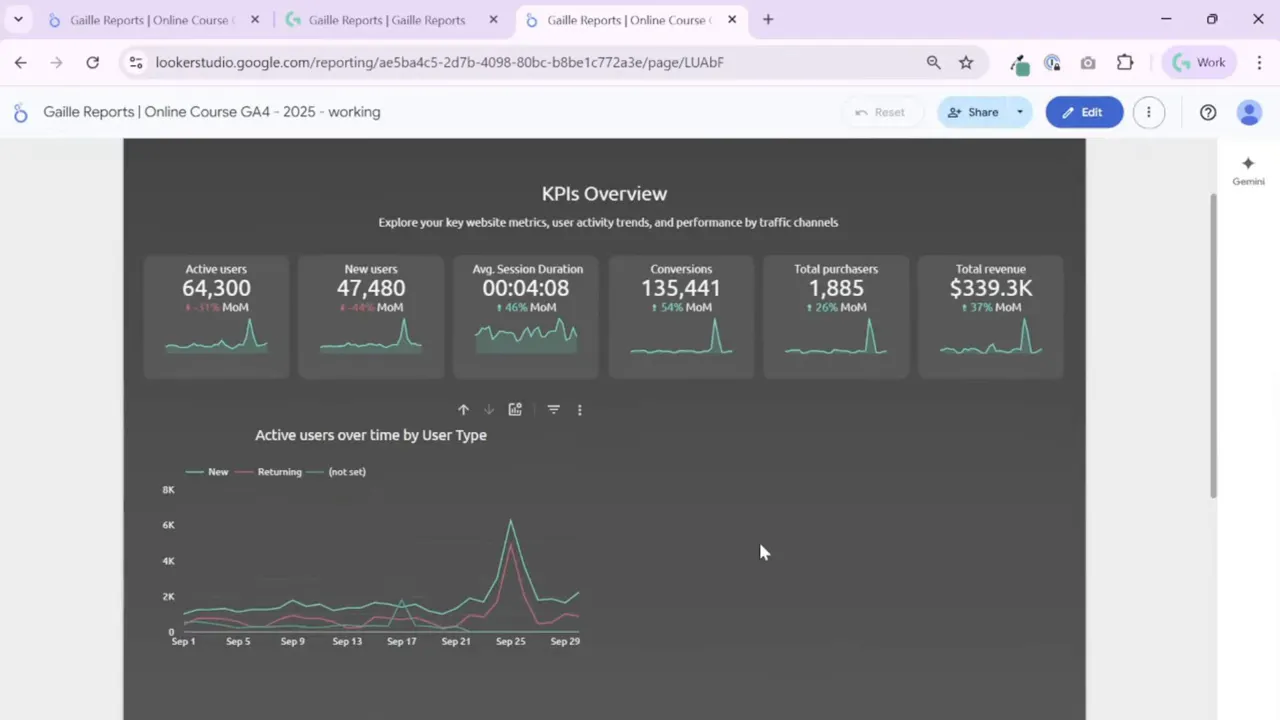Screen dimensions: 1280x720
Task: Open the browser's three-dot menu
Action: click(x=1259, y=62)
